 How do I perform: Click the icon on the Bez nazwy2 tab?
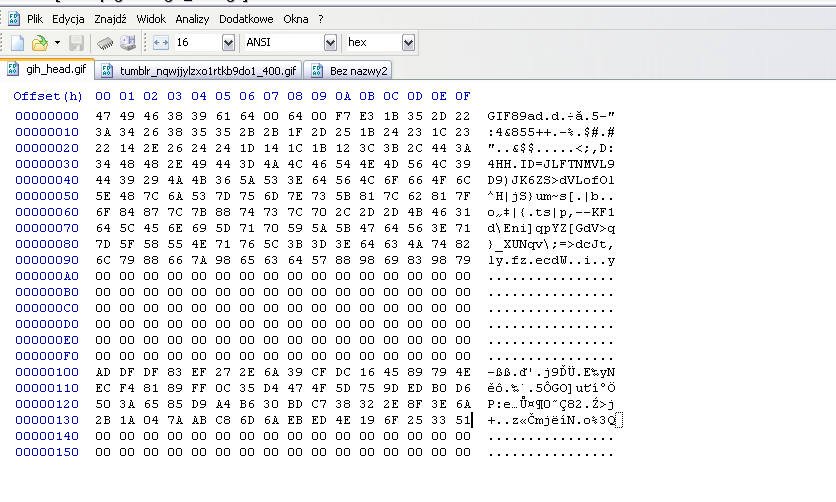pos(317,70)
